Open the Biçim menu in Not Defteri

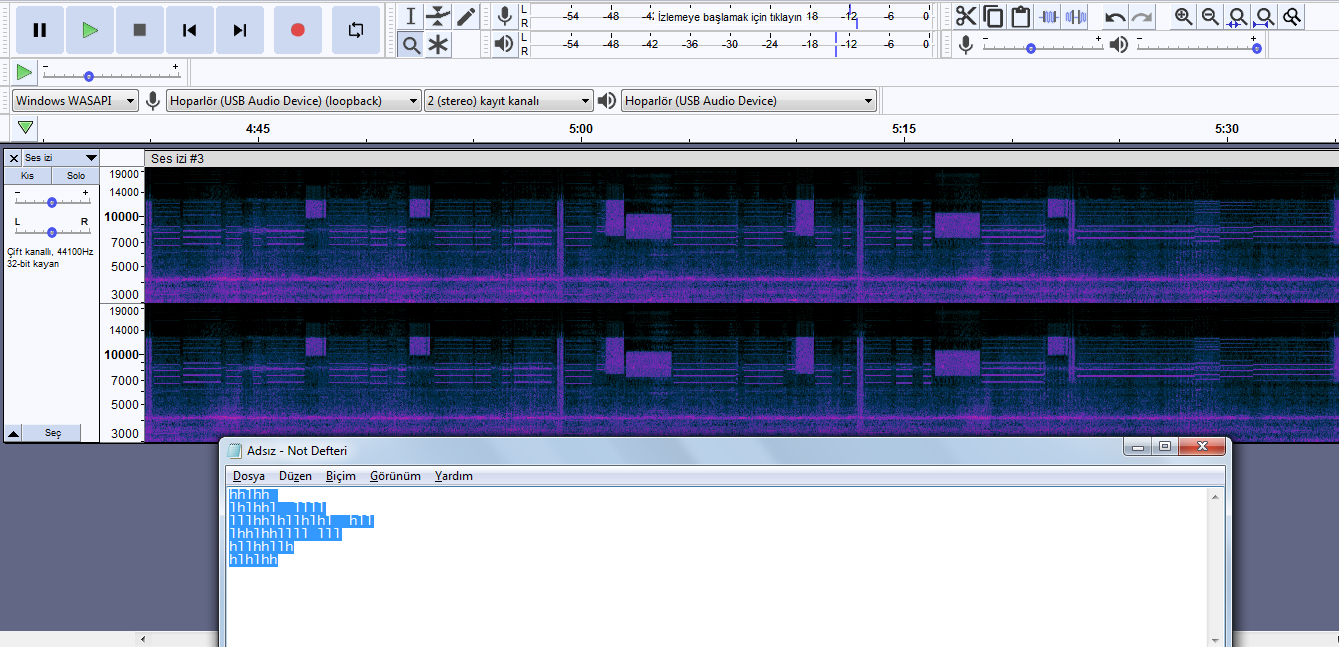click(341, 476)
